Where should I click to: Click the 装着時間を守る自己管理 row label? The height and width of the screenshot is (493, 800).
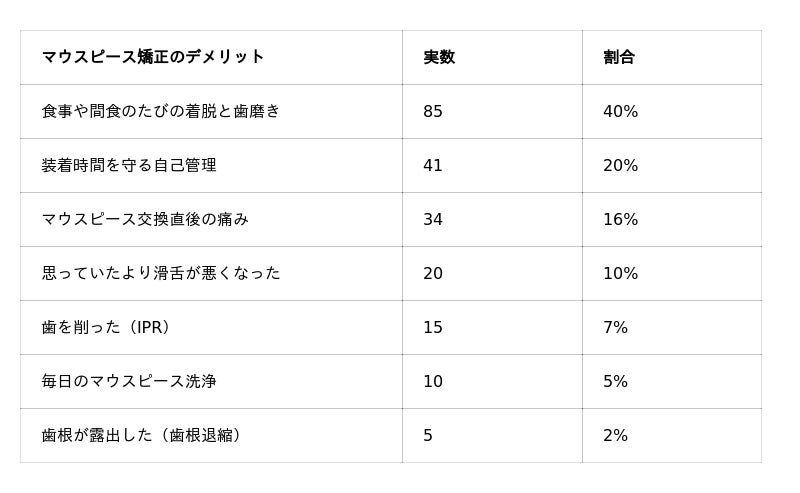tap(129, 165)
